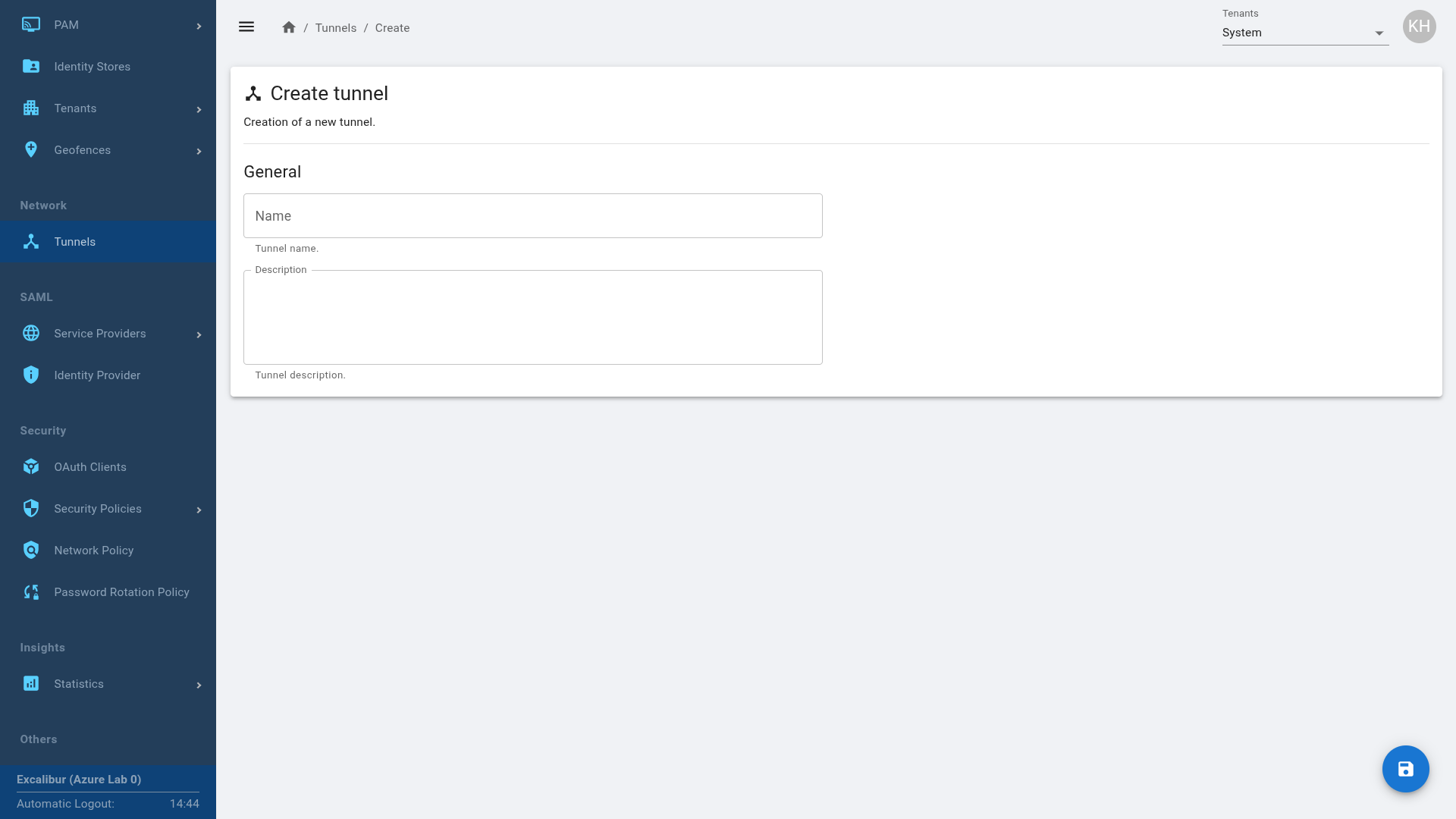The image size is (1456, 819).
Task: Open Tenants in the sidebar menu
Action: coord(75,108)
